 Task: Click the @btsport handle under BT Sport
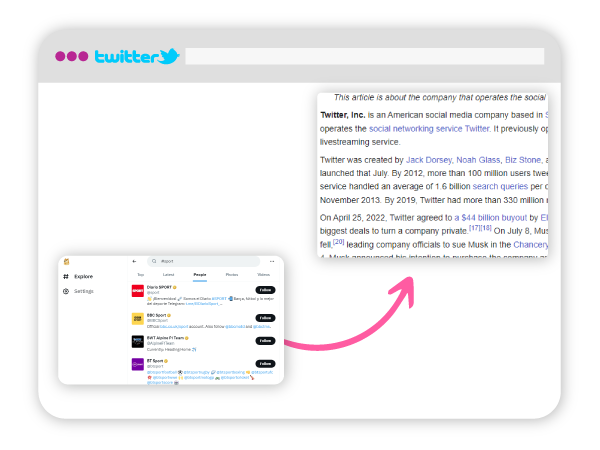pos(155,366)
